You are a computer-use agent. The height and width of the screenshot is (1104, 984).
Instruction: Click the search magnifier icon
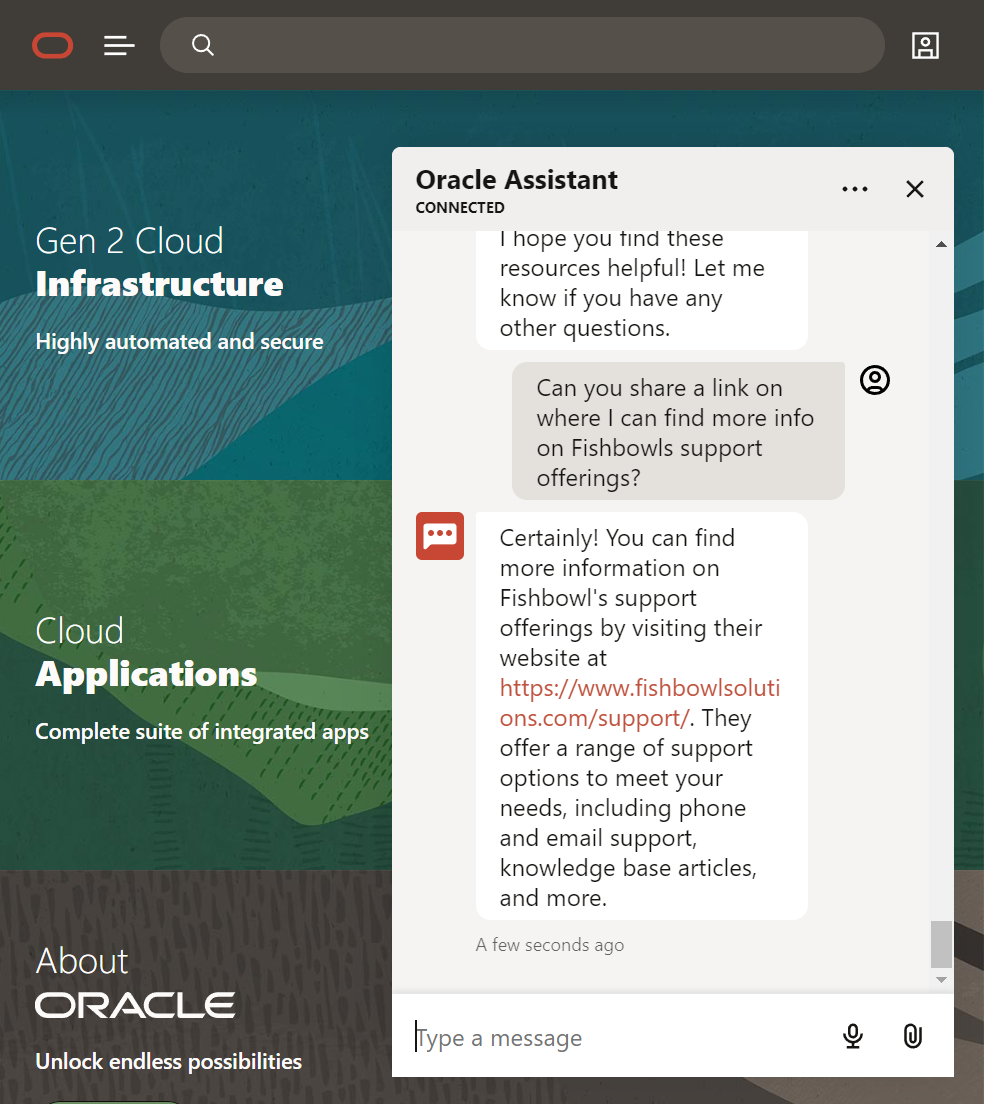pos(203,45)
